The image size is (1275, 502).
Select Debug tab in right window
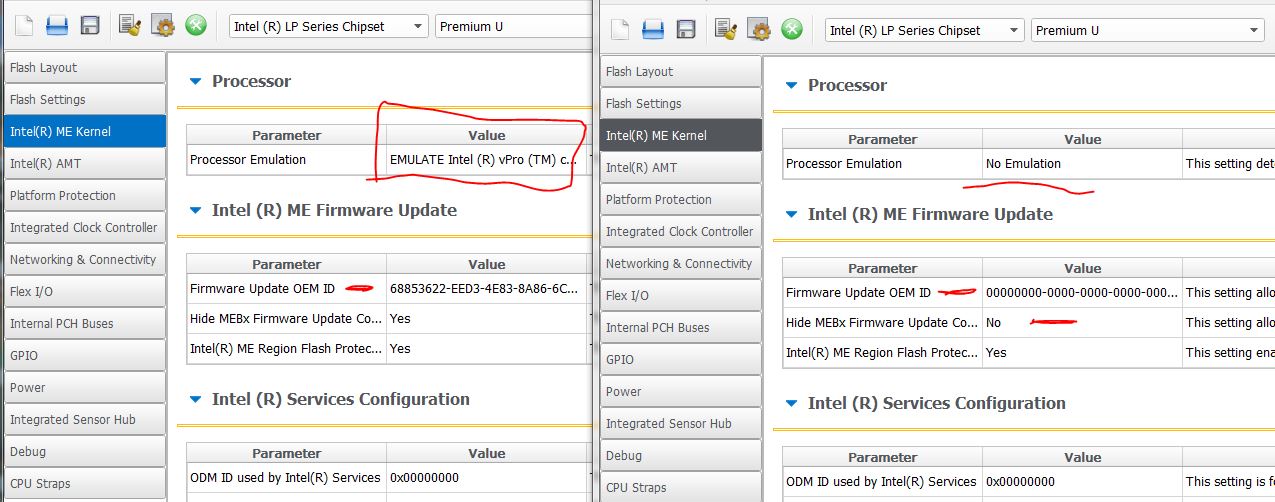(x=680, y=456)
